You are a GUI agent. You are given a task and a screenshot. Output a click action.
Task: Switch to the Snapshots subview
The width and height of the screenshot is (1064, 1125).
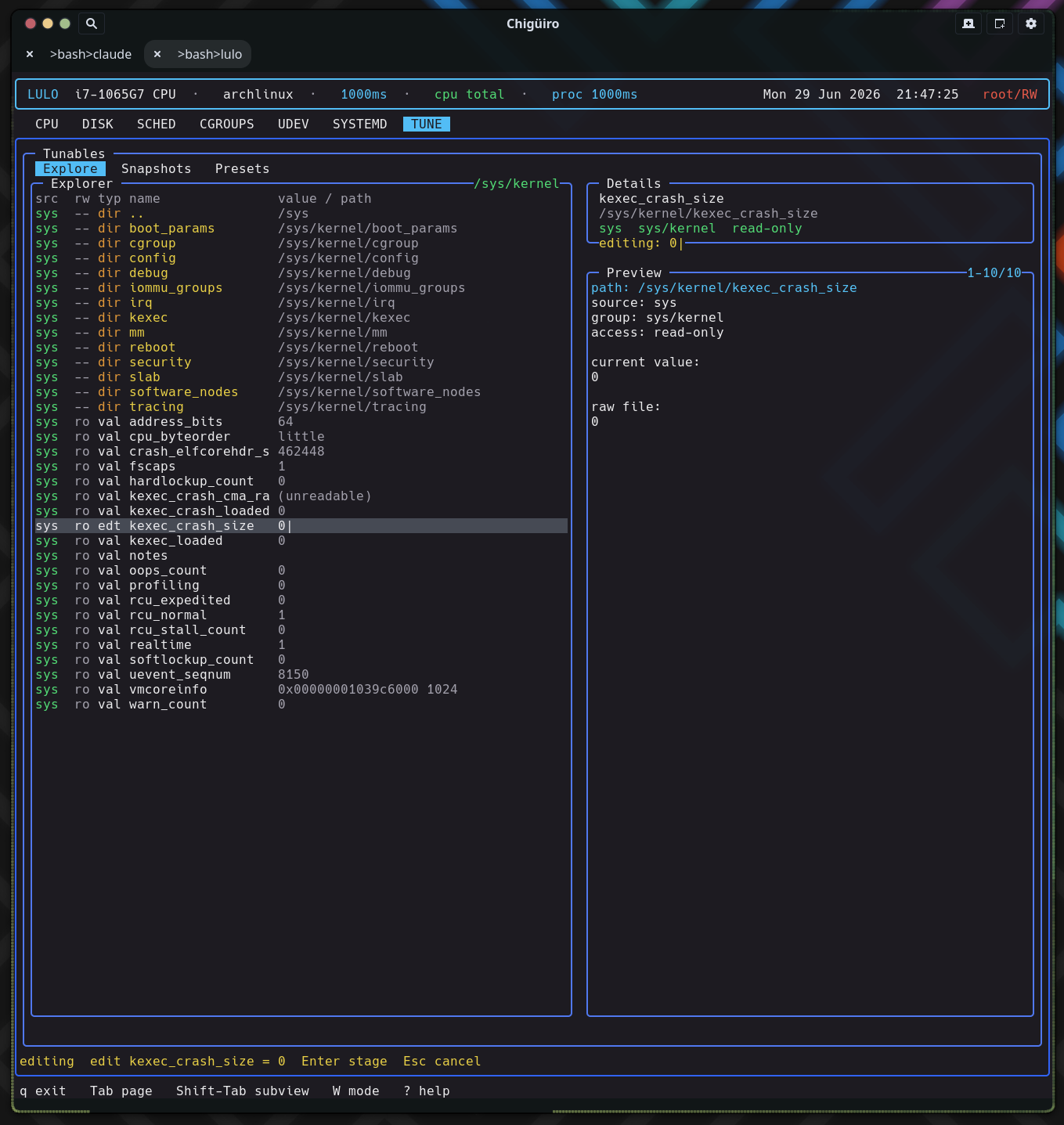(157, 168)
